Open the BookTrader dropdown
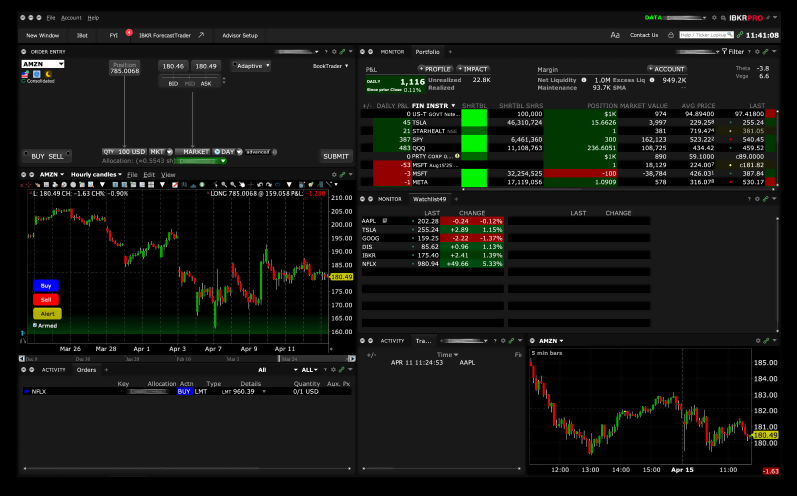 pyautogui.click(x=331, y=66)
